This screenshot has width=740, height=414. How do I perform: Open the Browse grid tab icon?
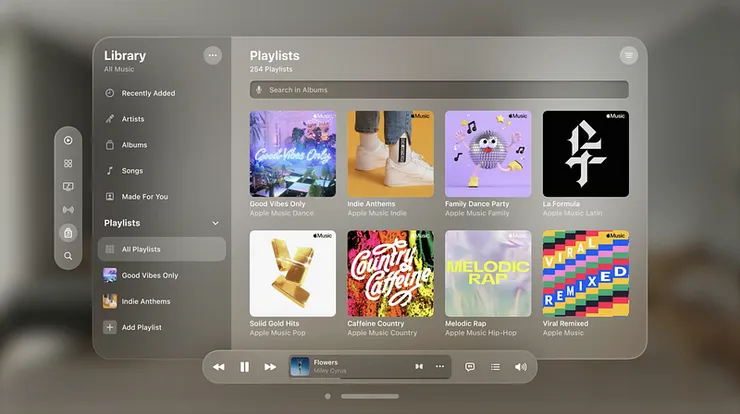click(x=68, y=163)
